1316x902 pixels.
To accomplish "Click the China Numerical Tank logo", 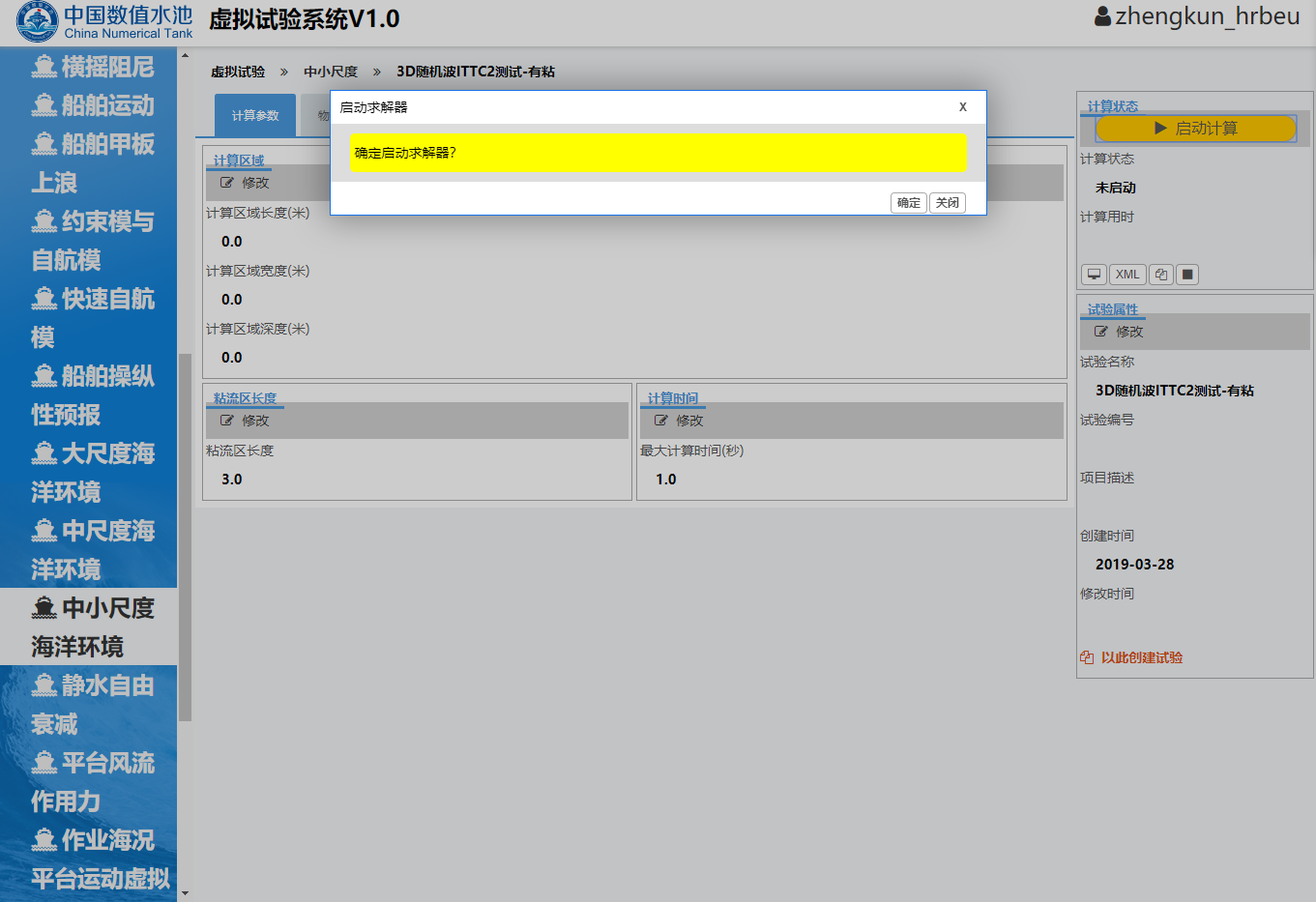I will [37, 22].
